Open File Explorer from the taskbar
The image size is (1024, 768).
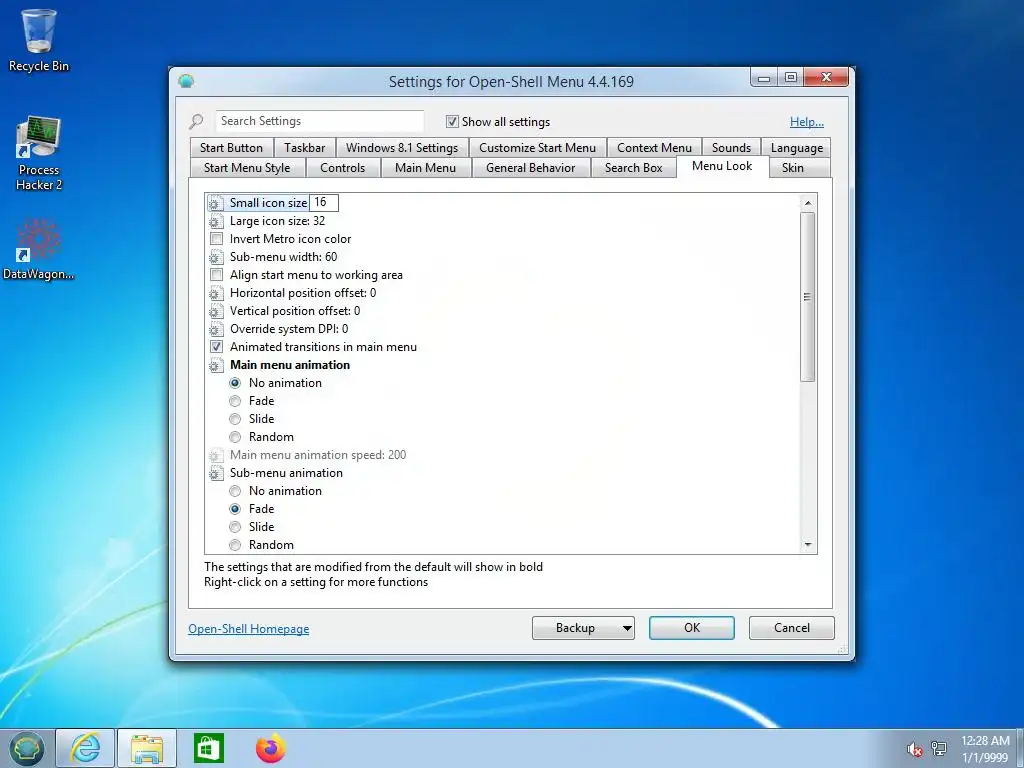pos(147,748)
